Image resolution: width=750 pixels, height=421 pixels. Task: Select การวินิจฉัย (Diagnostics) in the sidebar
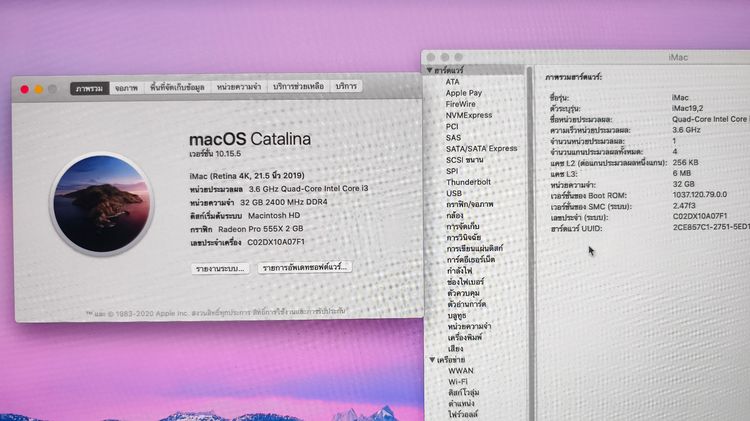pos(464,237)
